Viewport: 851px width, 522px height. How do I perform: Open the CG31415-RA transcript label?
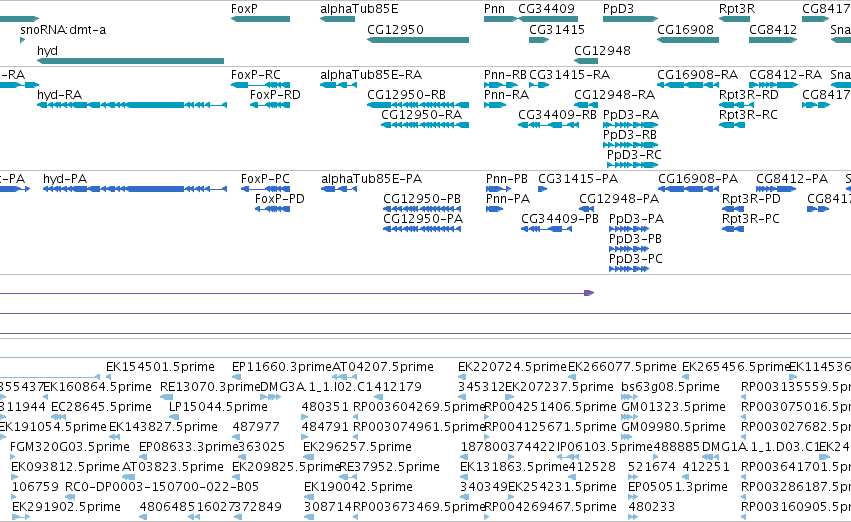[x=569, y=75]
